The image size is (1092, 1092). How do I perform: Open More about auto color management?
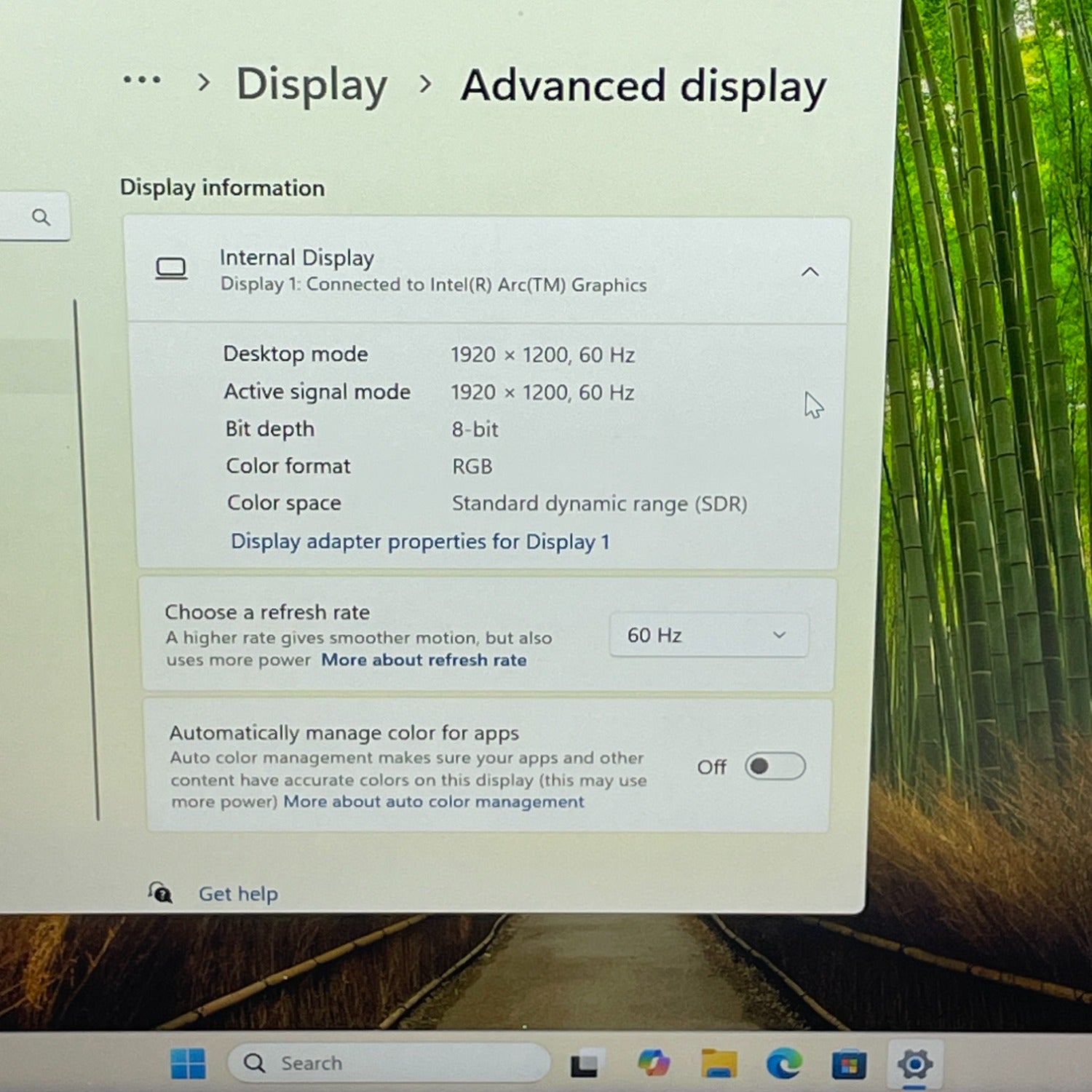pos(434,802)
